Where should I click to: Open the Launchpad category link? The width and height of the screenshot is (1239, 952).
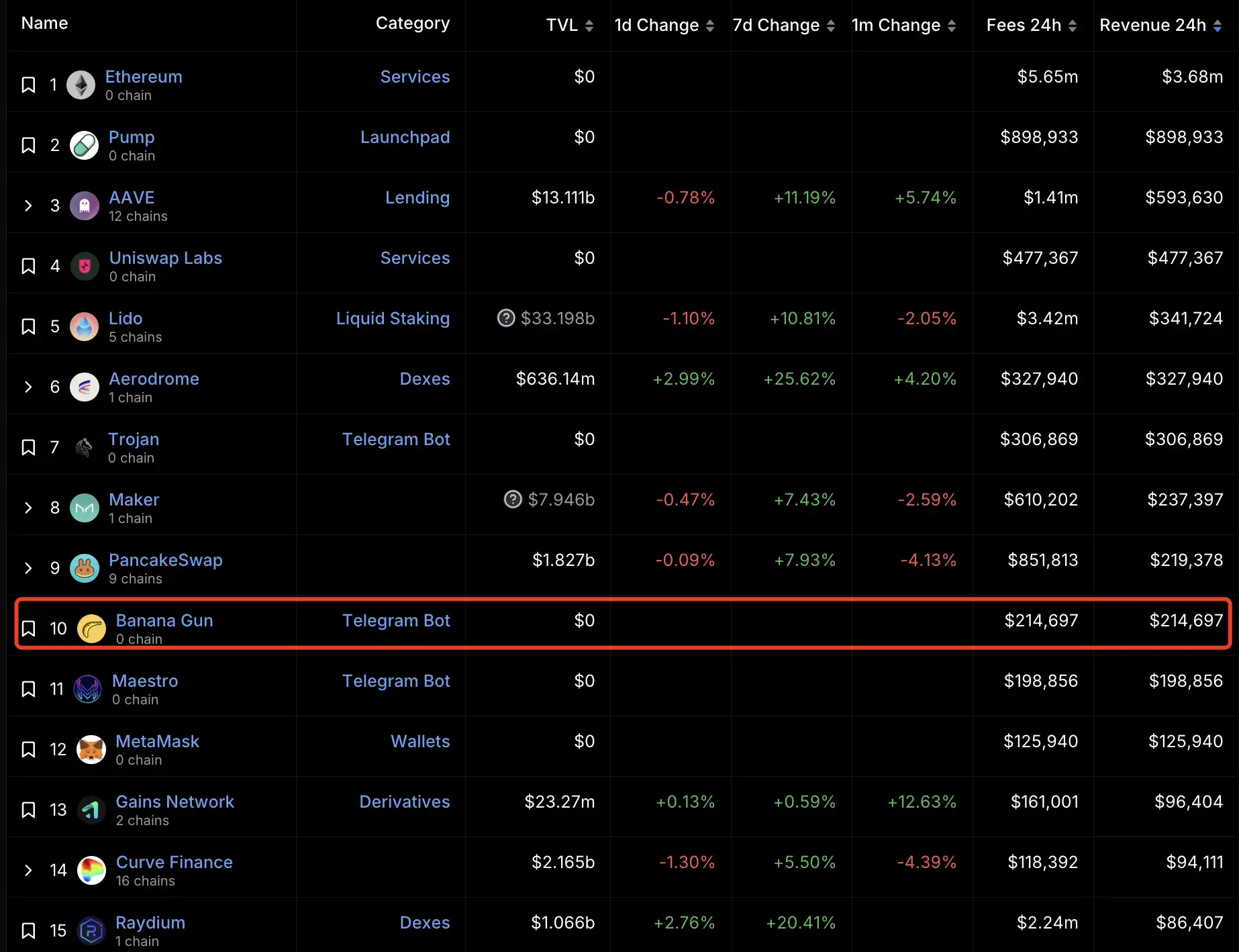[x=405, y=137]
